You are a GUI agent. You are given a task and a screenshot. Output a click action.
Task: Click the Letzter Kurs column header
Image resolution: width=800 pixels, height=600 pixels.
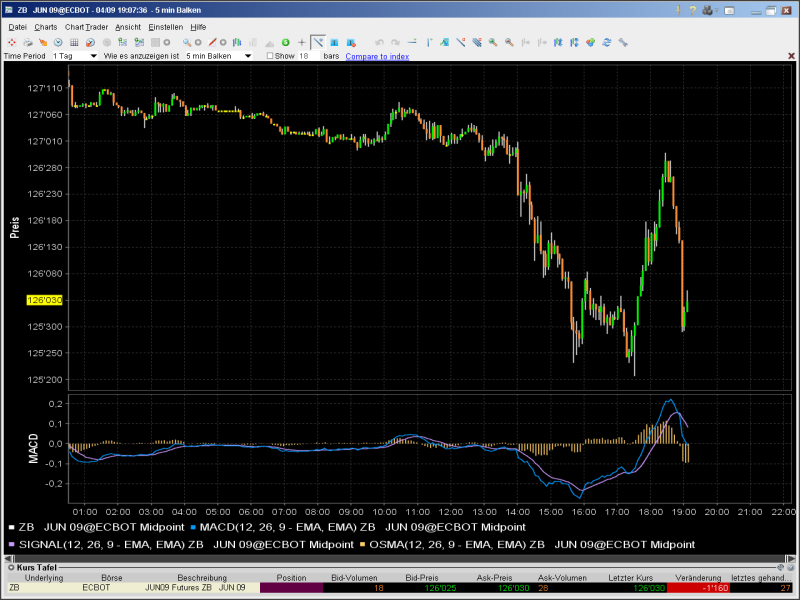point(631,578)
